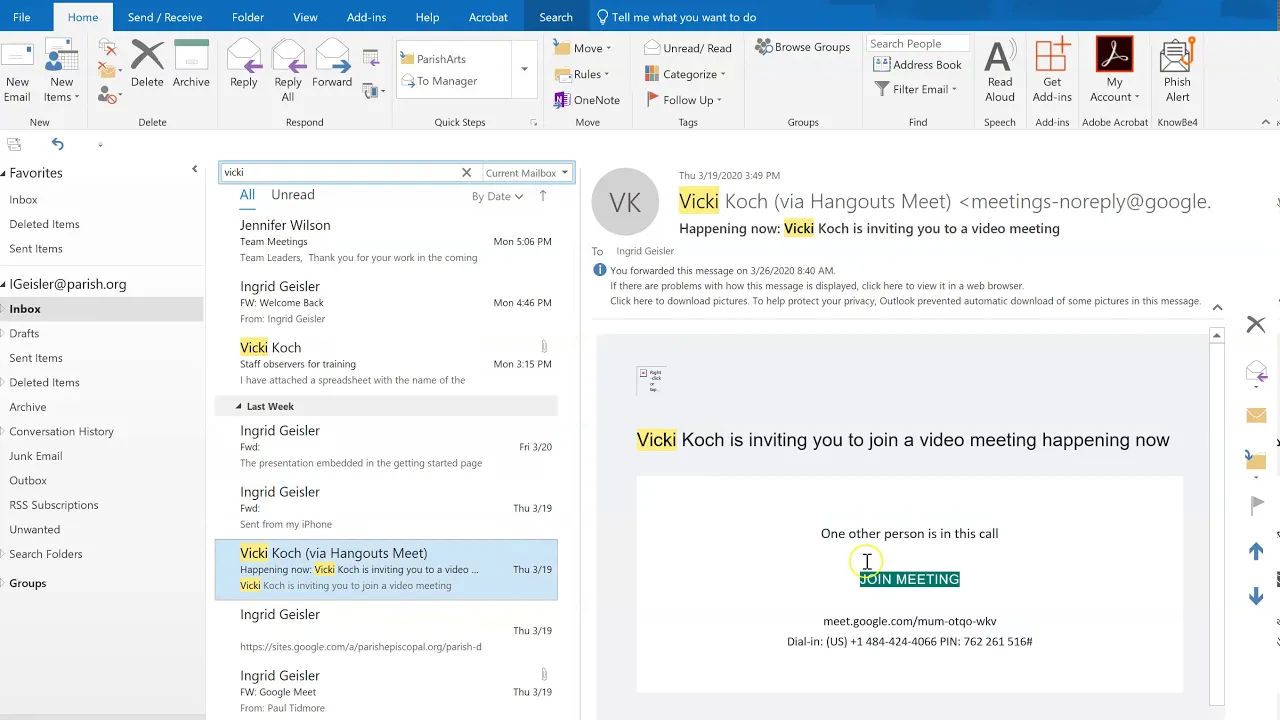Image resolution: width=1280 pixels, height=720 pixels.
Task: Switch to the Folder tab
Action: point(247,17)
